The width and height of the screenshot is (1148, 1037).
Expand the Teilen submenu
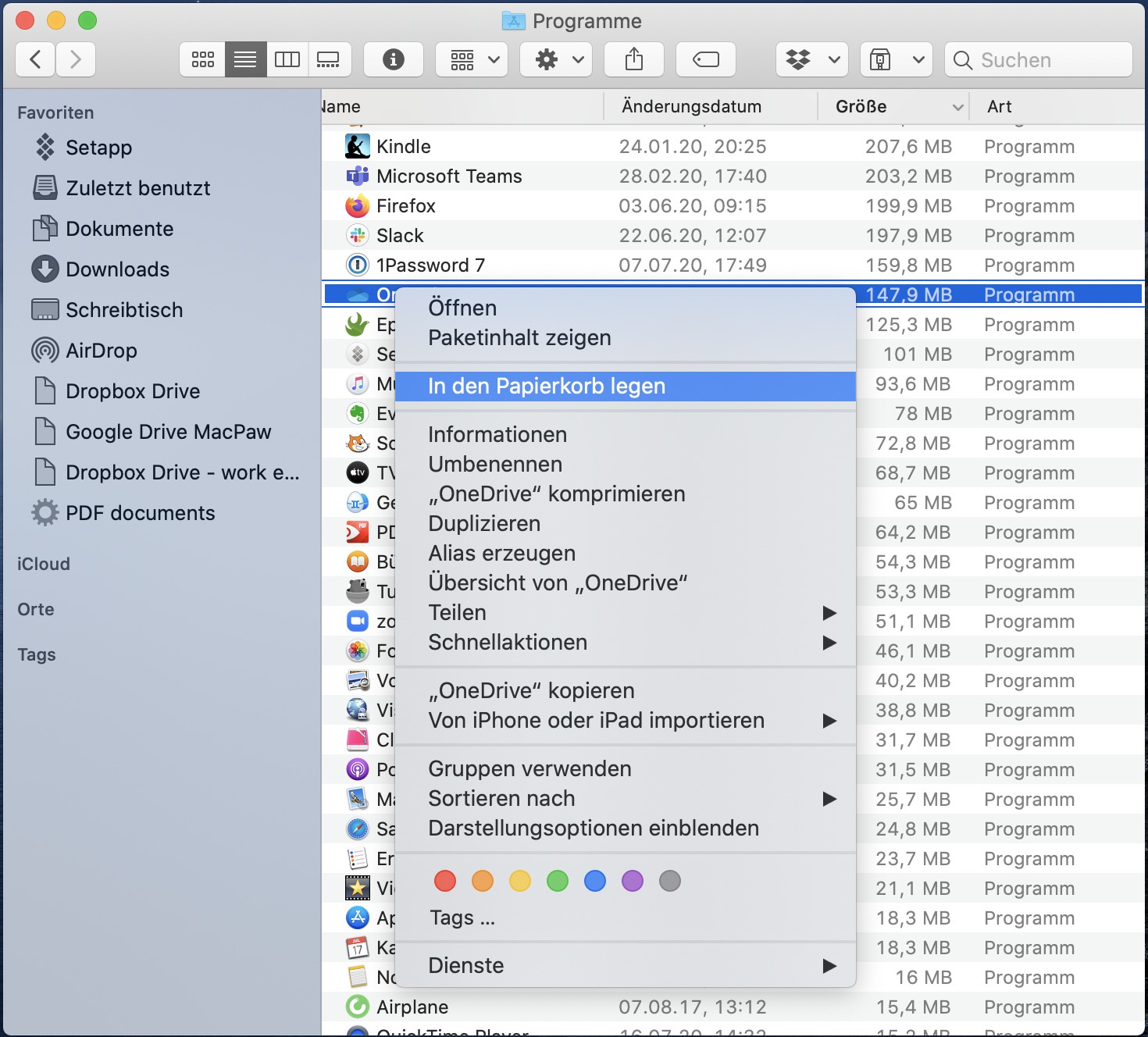(x=626, y=612)
